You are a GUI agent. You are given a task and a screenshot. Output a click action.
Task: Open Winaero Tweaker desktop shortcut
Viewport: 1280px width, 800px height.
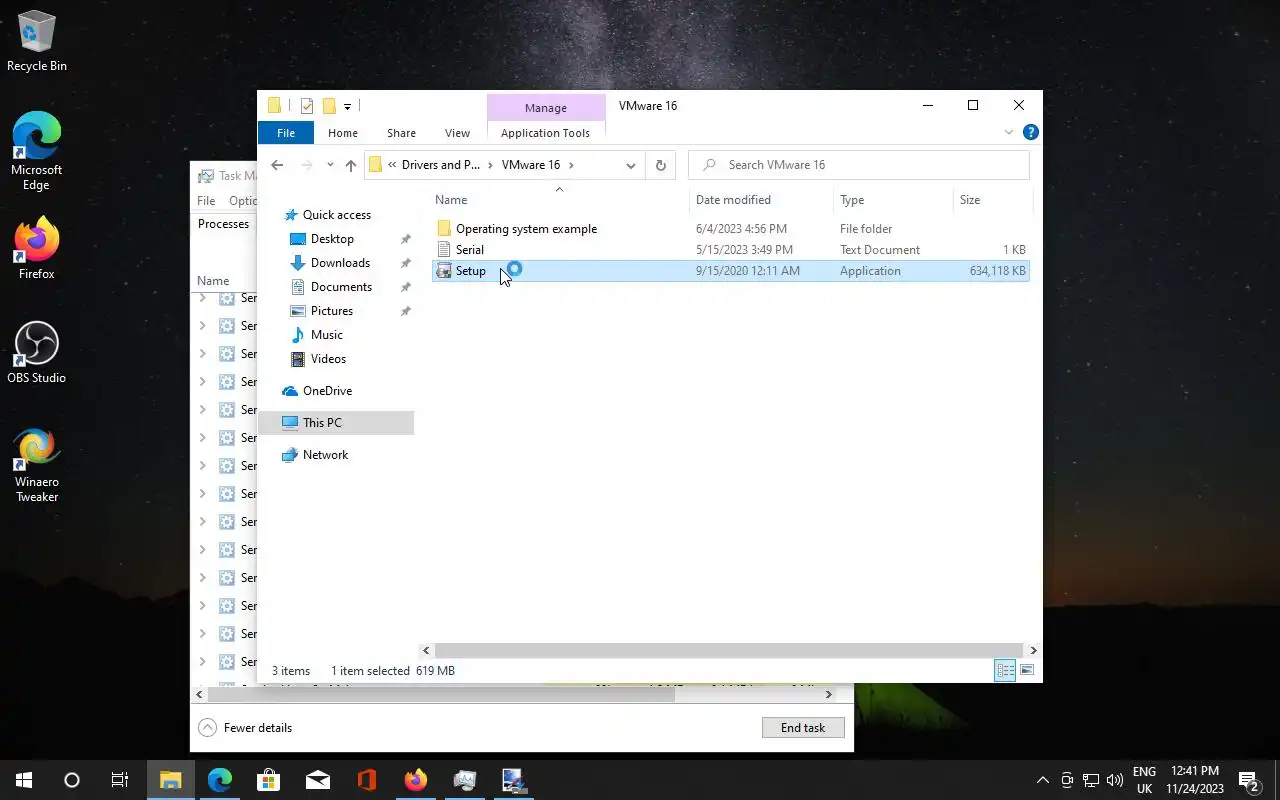[37, 466]
